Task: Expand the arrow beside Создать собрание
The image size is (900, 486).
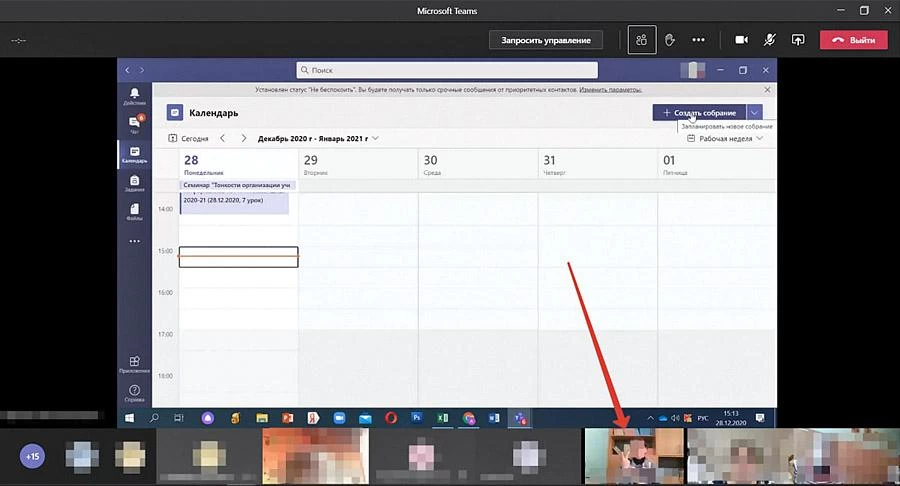Action: (754, 112)
